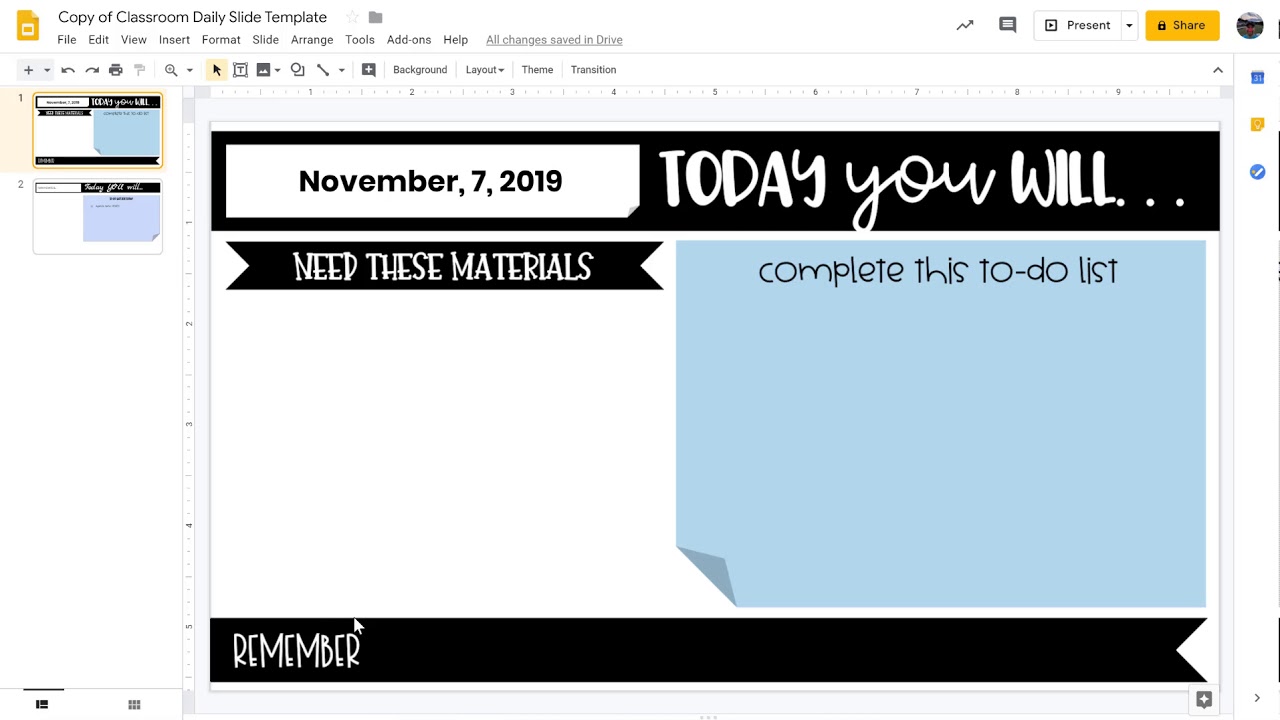Switch to filmstrip view

42,705
